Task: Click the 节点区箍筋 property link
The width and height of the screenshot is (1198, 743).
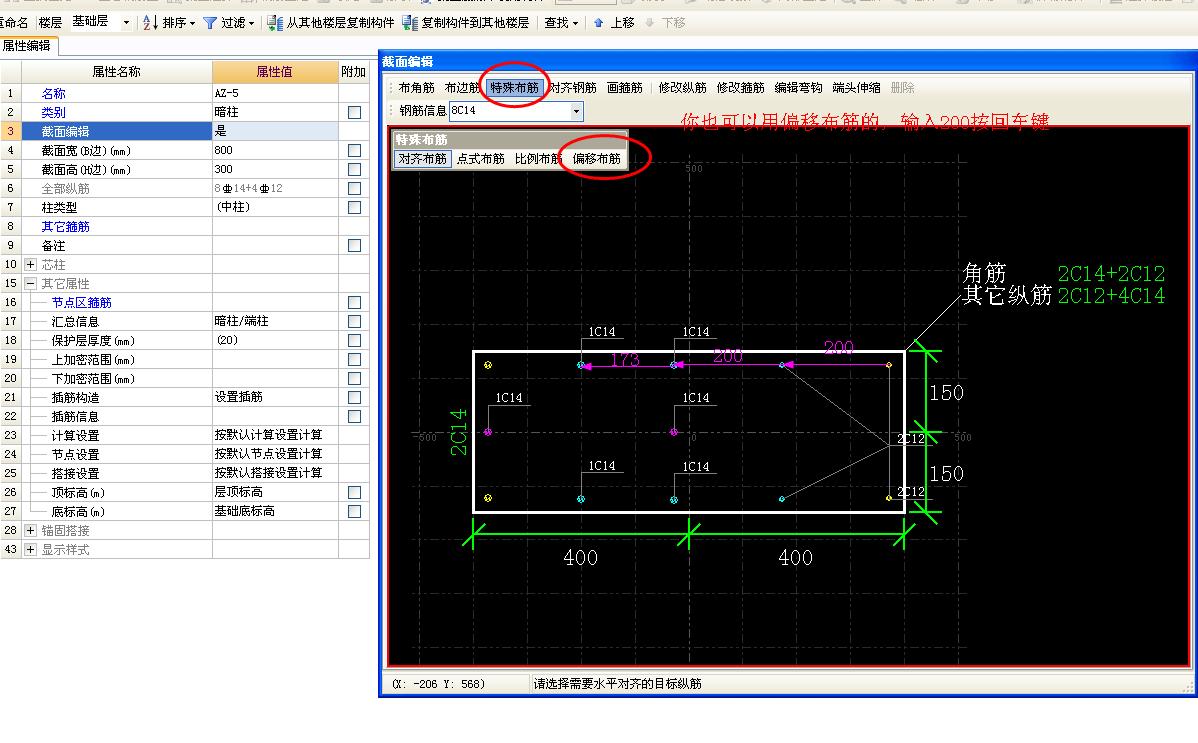Action: [82, 303]
